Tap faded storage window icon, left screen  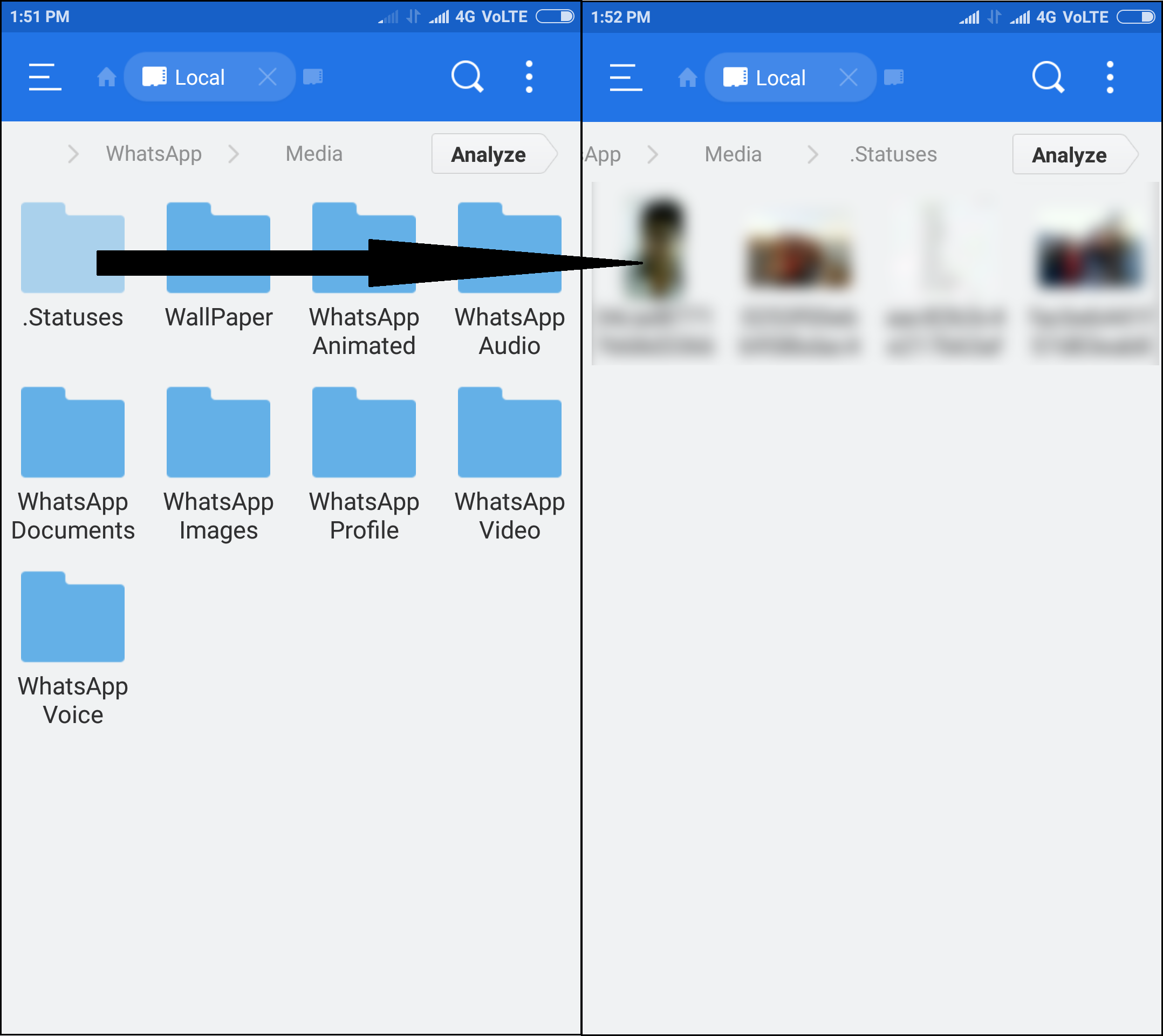pos(313,76)
